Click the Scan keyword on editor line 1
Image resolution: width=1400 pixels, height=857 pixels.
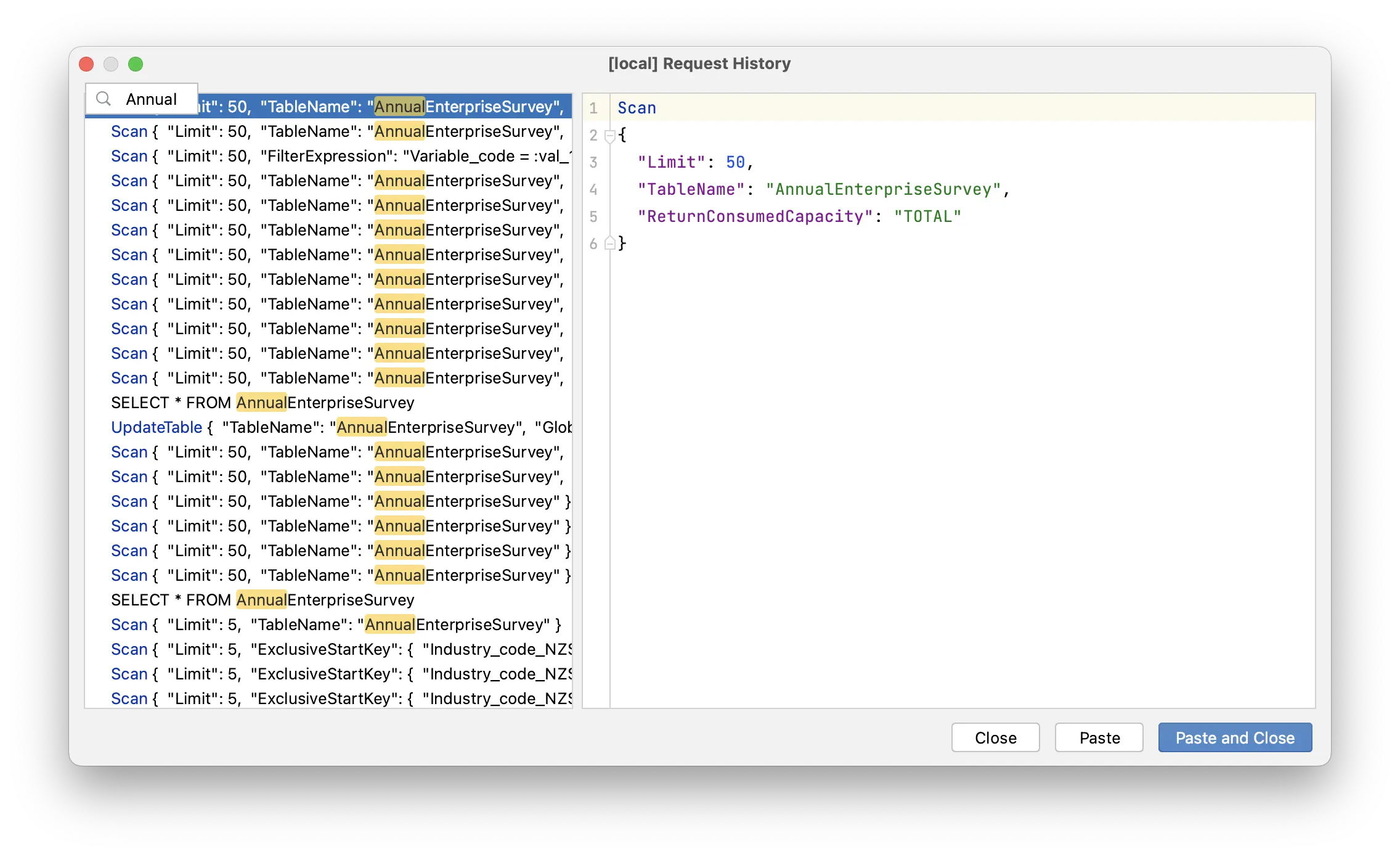coord(637,108)
